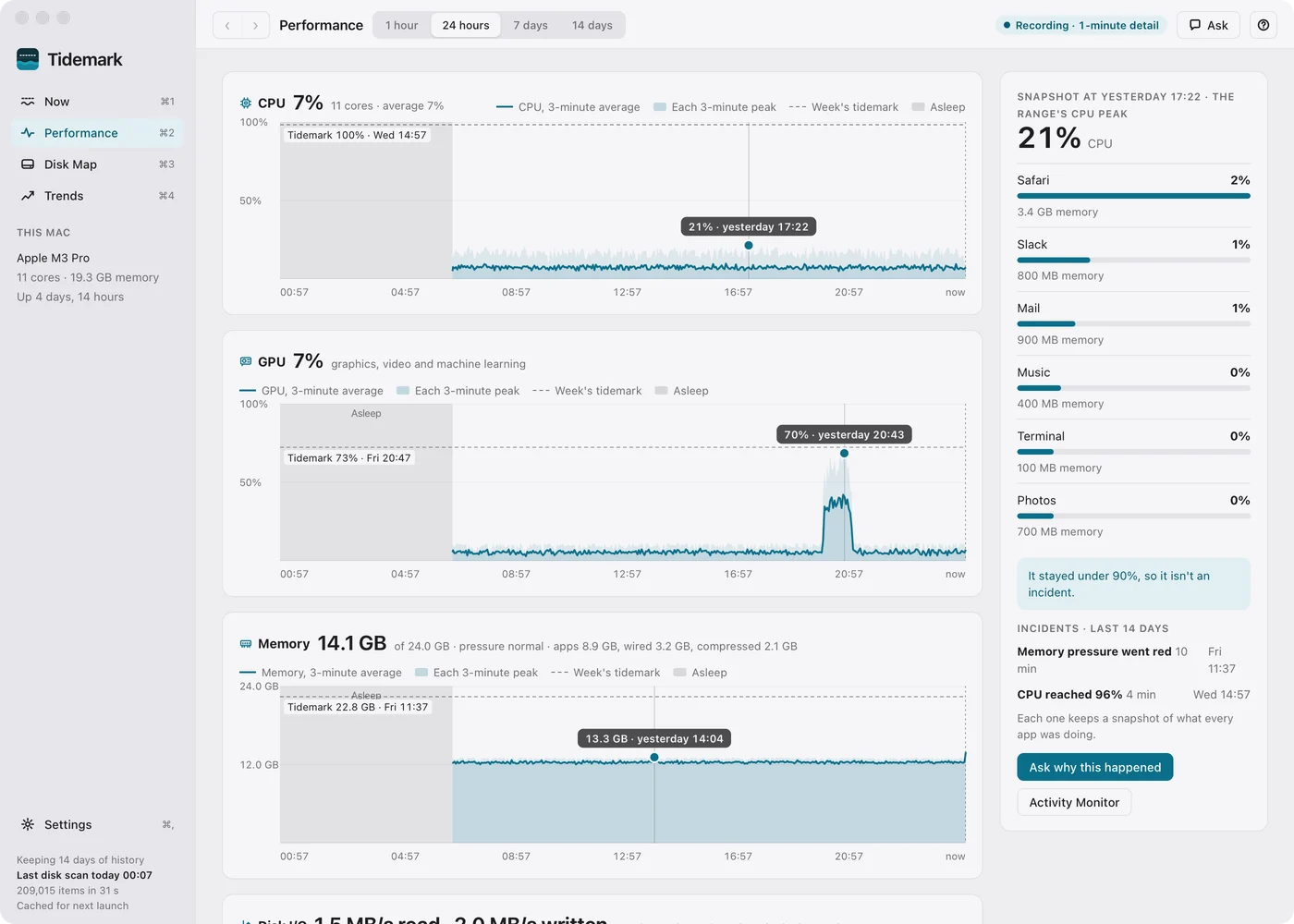Click 'Apple M3 Pro' text

pos(54,258)
